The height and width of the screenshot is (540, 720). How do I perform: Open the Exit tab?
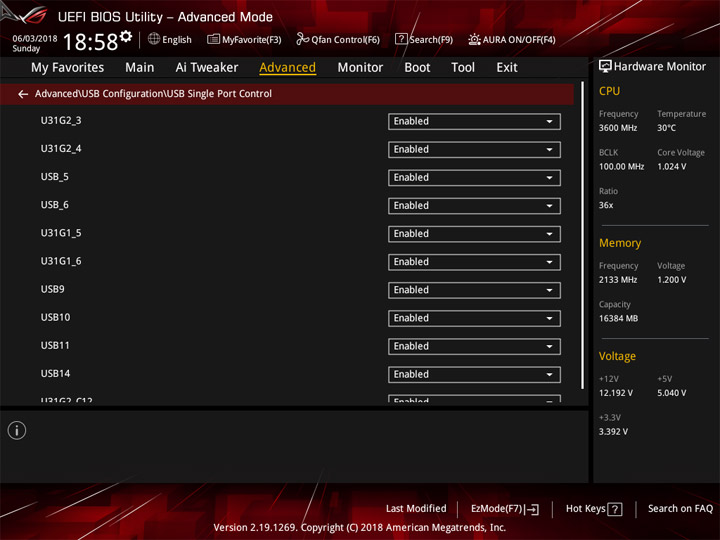(x=507, y=68)
